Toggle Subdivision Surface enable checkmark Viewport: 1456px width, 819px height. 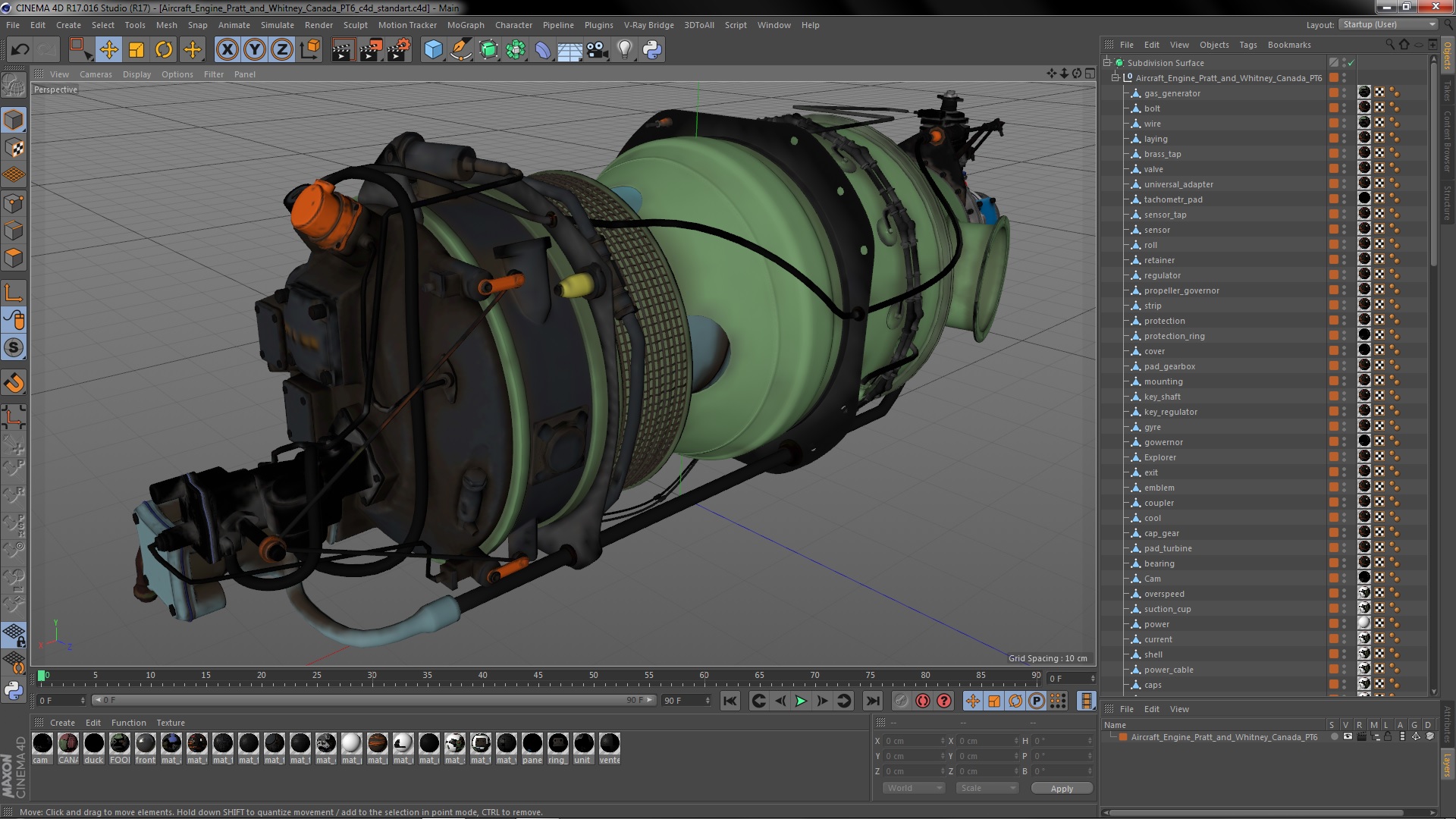(1351, 63)
